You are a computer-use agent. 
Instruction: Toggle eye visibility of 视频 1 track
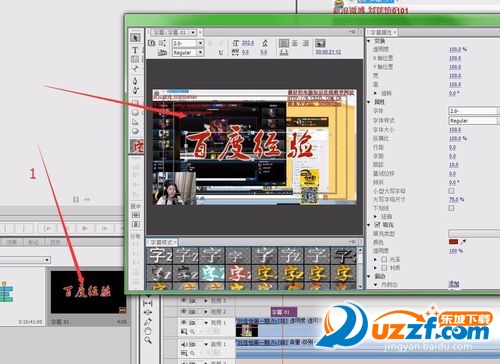(x=183, y=322)
